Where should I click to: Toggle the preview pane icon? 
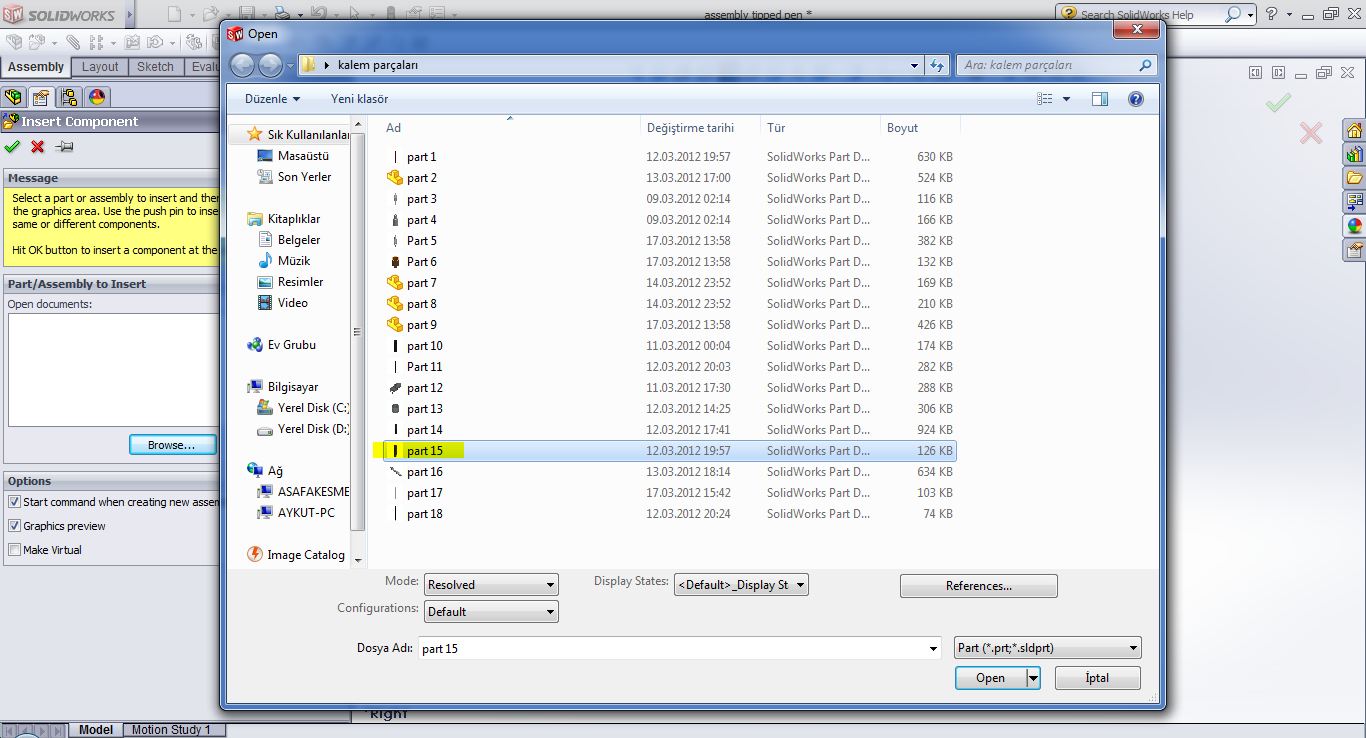click(1100, 99)
